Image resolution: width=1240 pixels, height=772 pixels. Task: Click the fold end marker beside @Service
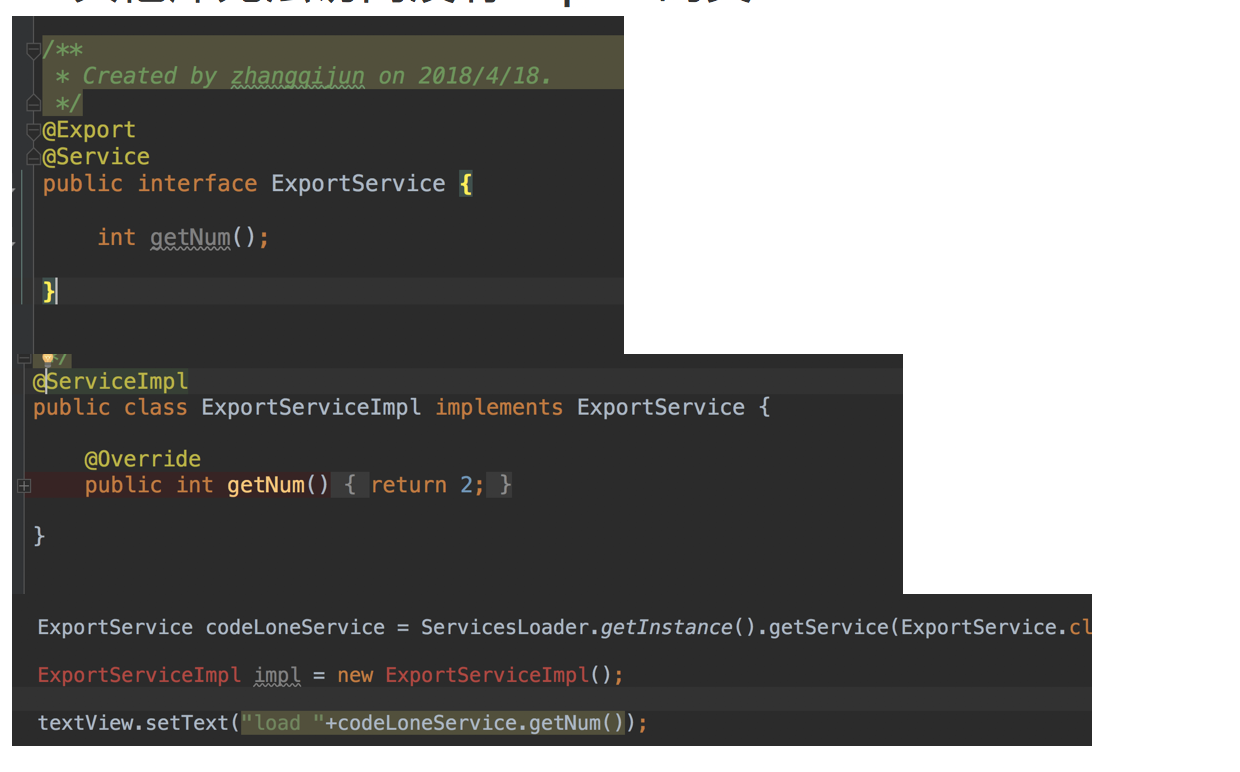pos(34,157)
